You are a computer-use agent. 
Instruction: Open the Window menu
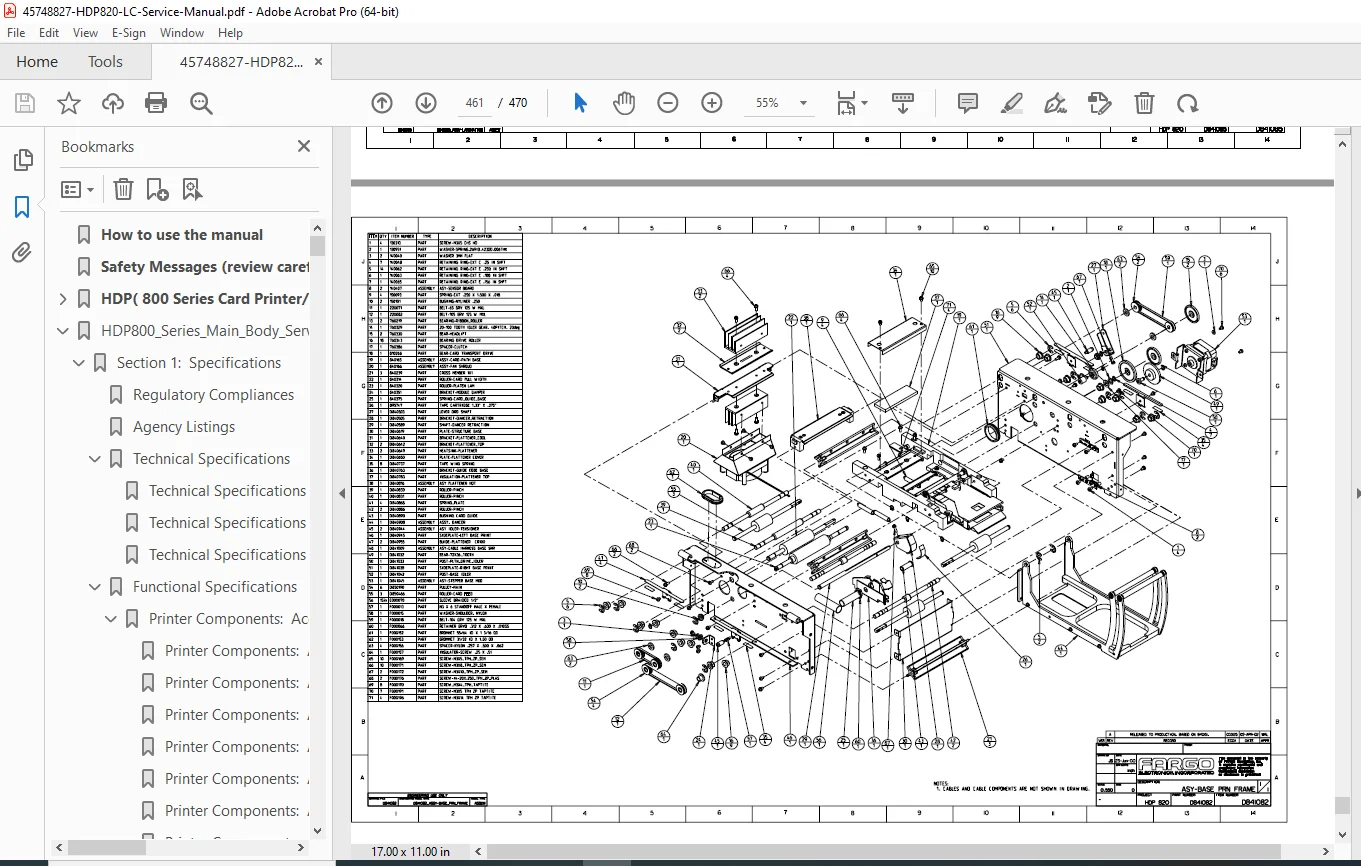(x=182, y=32)
